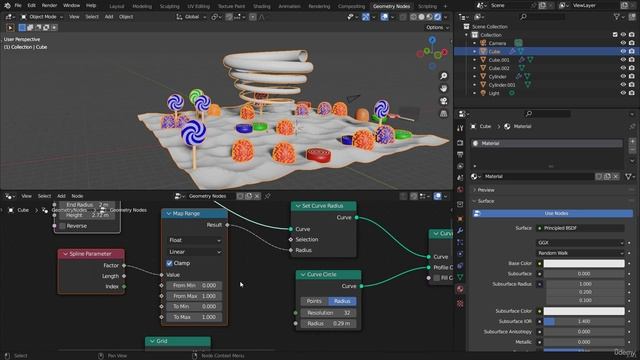The height and width of the screenshot is (360, 640).
Task: Hide Cube.001 in the outliner
Action: 623,60
